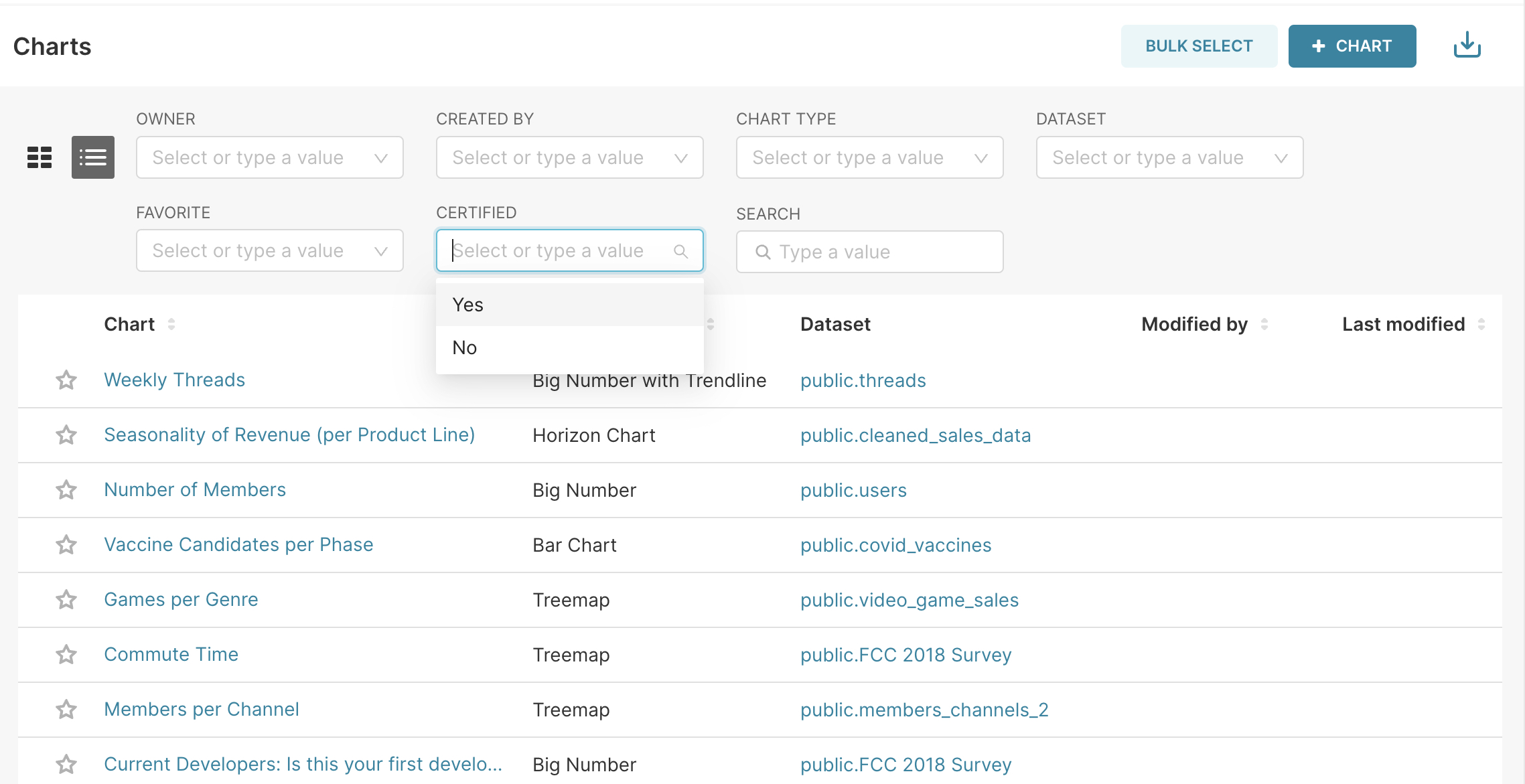Toggle favorite star for Commute Time
Viewport: 1525px width, 784px height.
(x=66, y=655)
